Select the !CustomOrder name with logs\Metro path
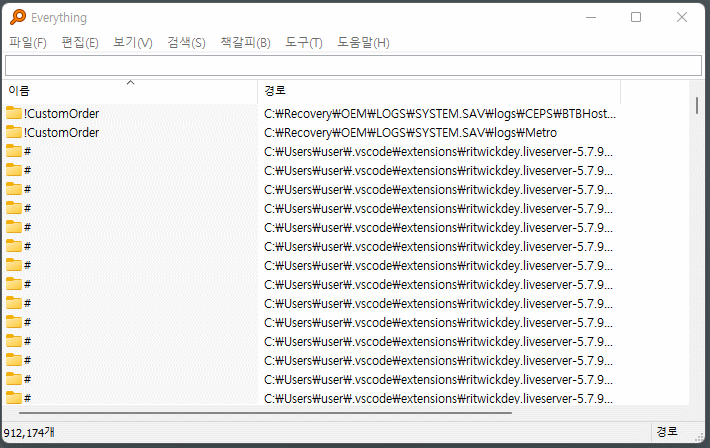 [x=62, y=133]
